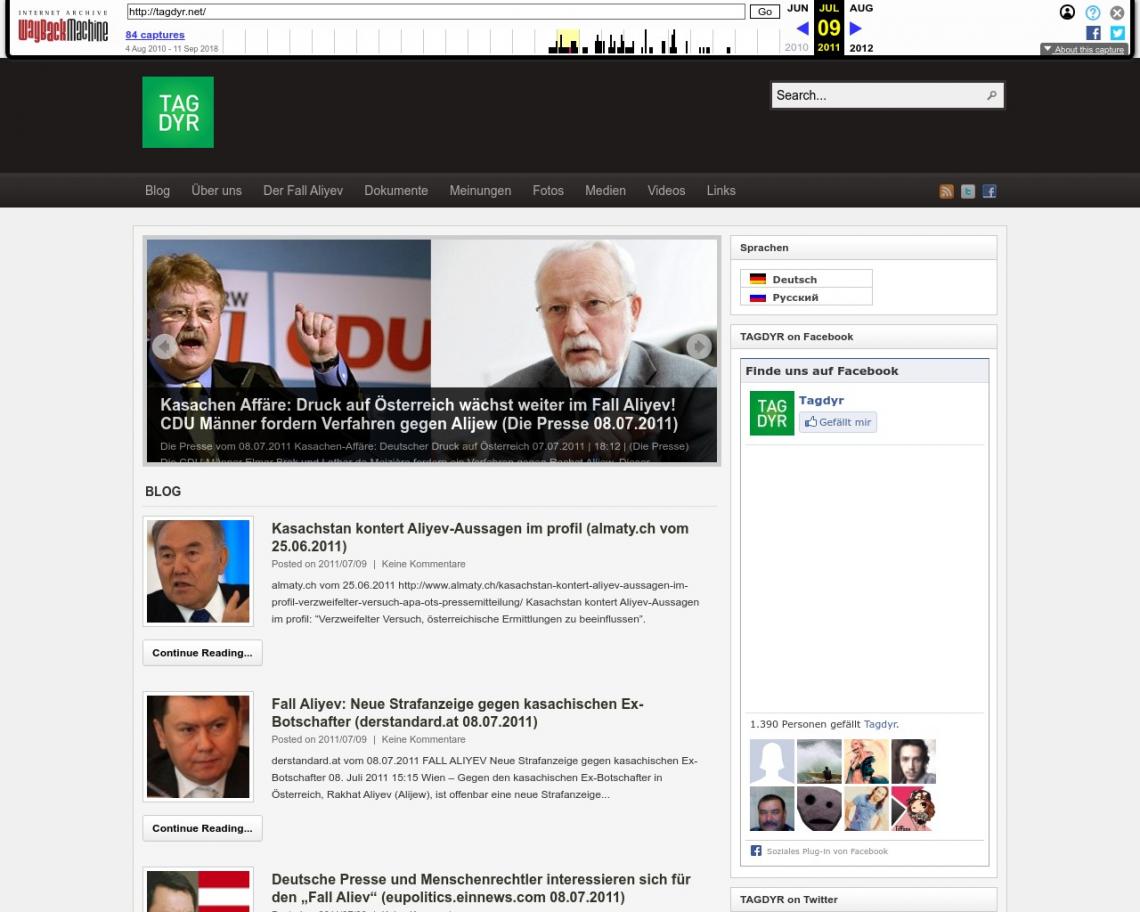Open the Links menu item
The image size is (1140, 912).
pos(721,191)
